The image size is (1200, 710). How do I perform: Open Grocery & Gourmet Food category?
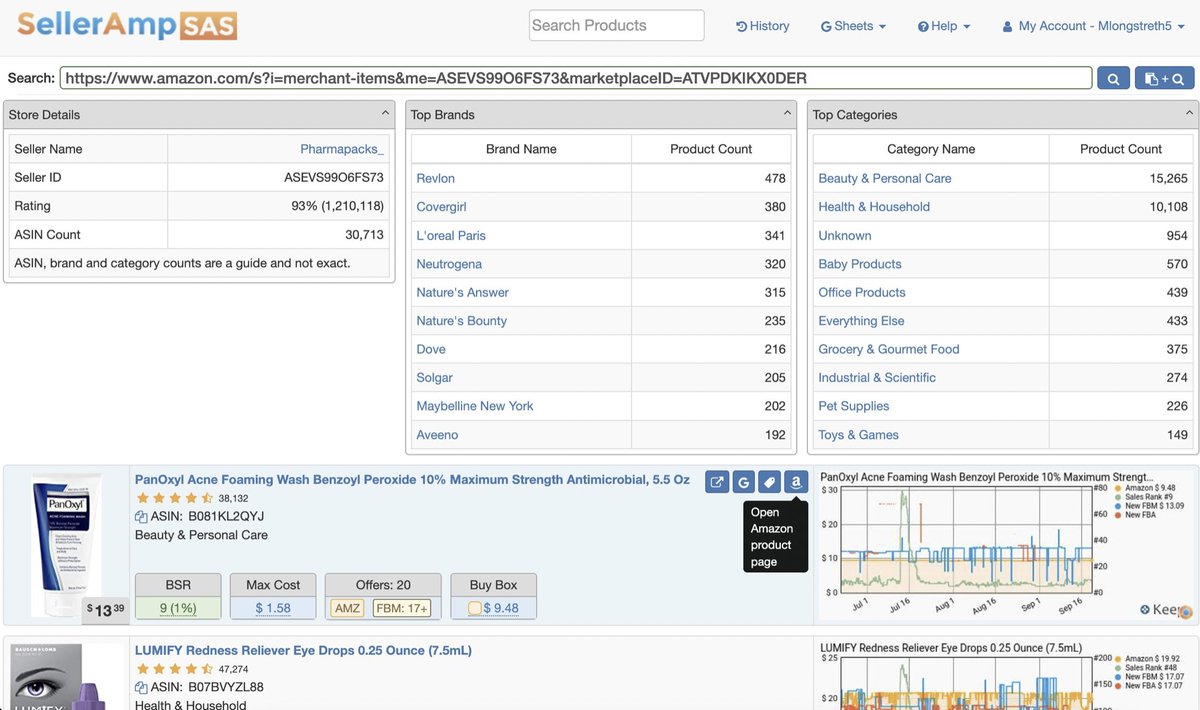[889, 349]
